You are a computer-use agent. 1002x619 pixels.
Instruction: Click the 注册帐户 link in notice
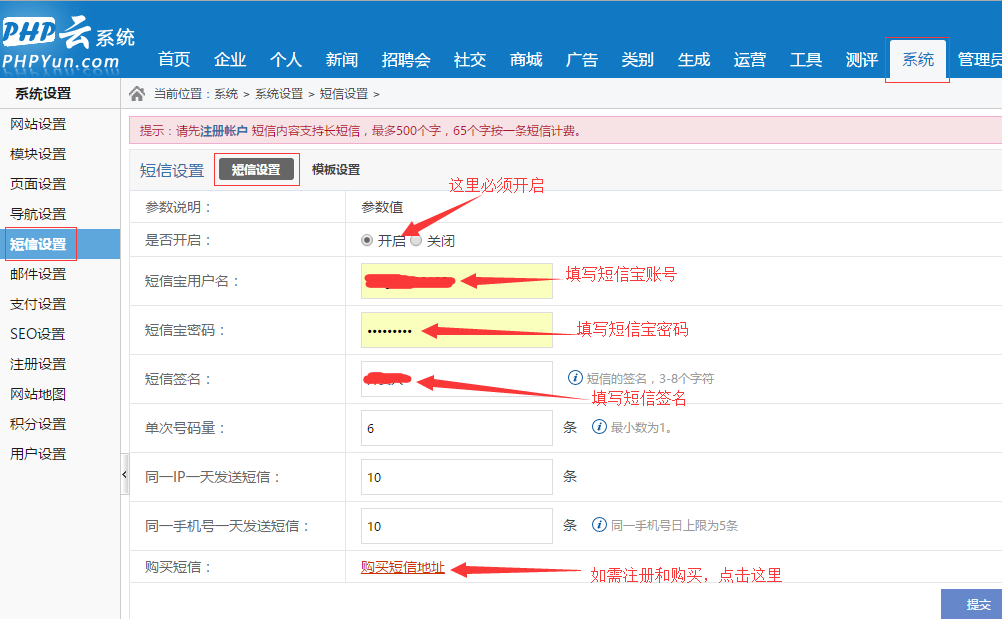[224, 131]
